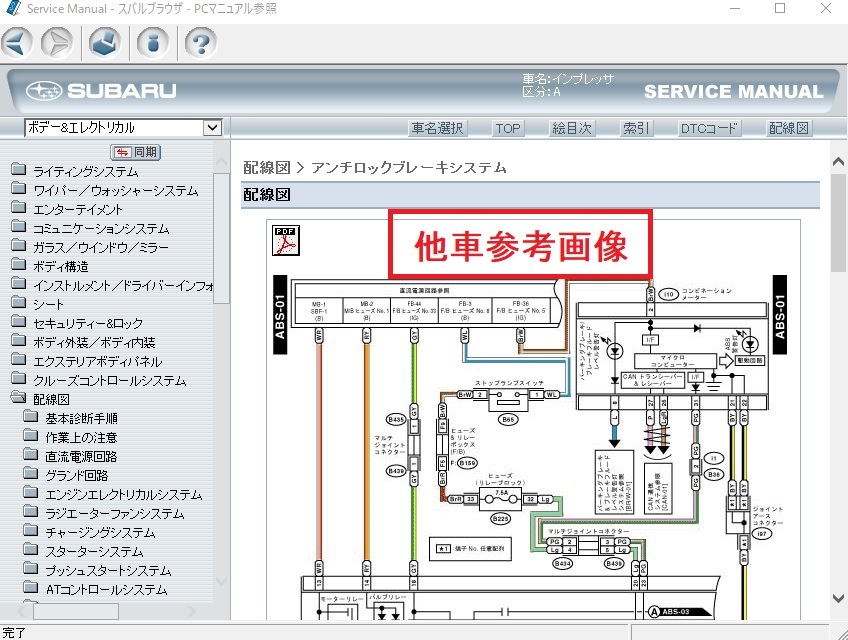Click the スターターシステム folder icon

click(31, 549)
